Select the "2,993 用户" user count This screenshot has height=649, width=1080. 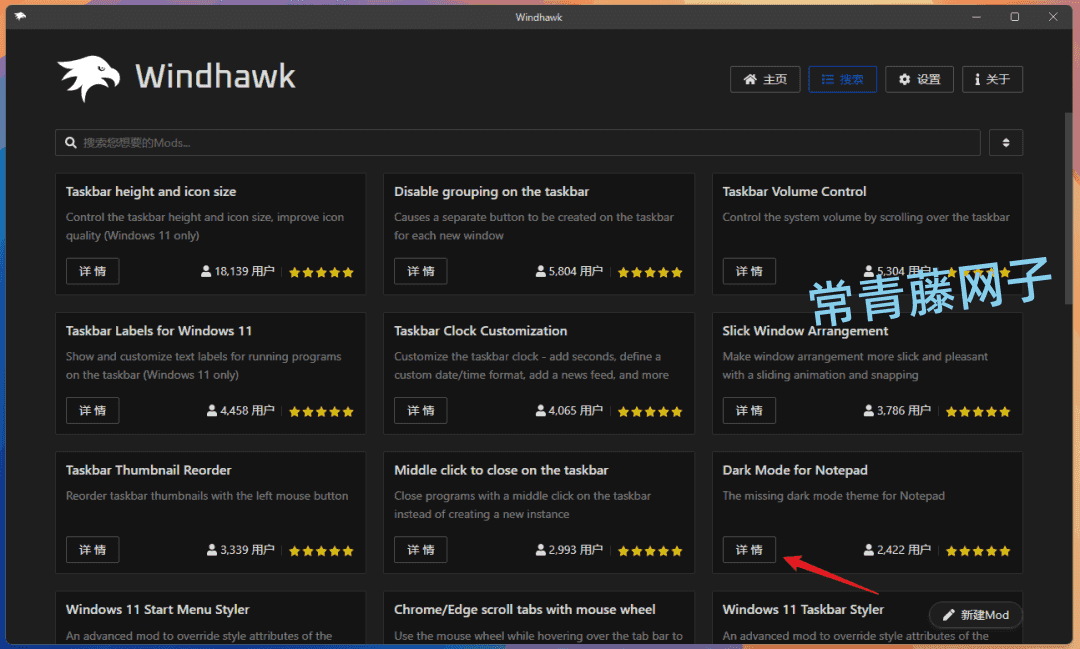tap(569, 550)
